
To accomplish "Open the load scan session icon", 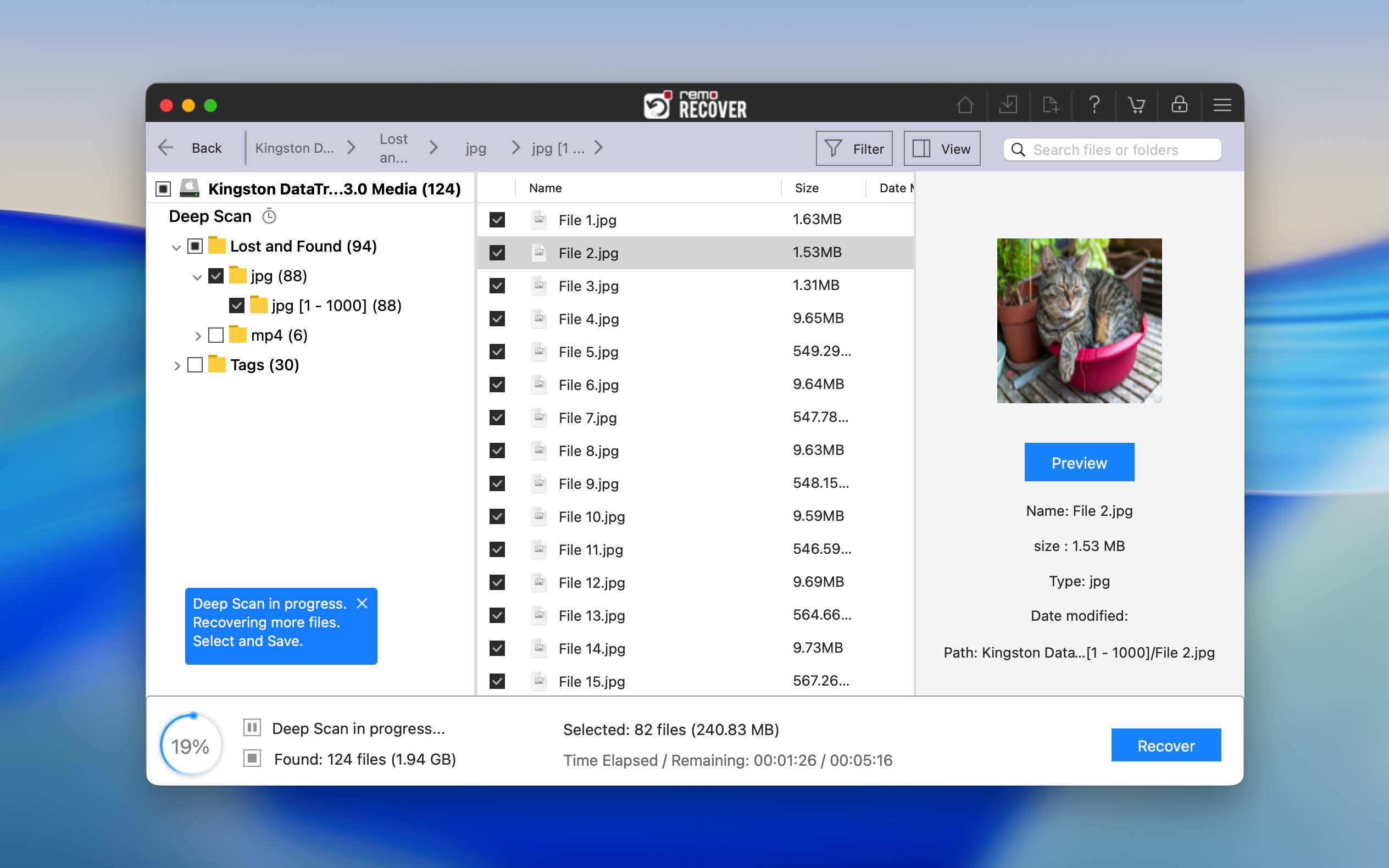I will point(1051,105).
